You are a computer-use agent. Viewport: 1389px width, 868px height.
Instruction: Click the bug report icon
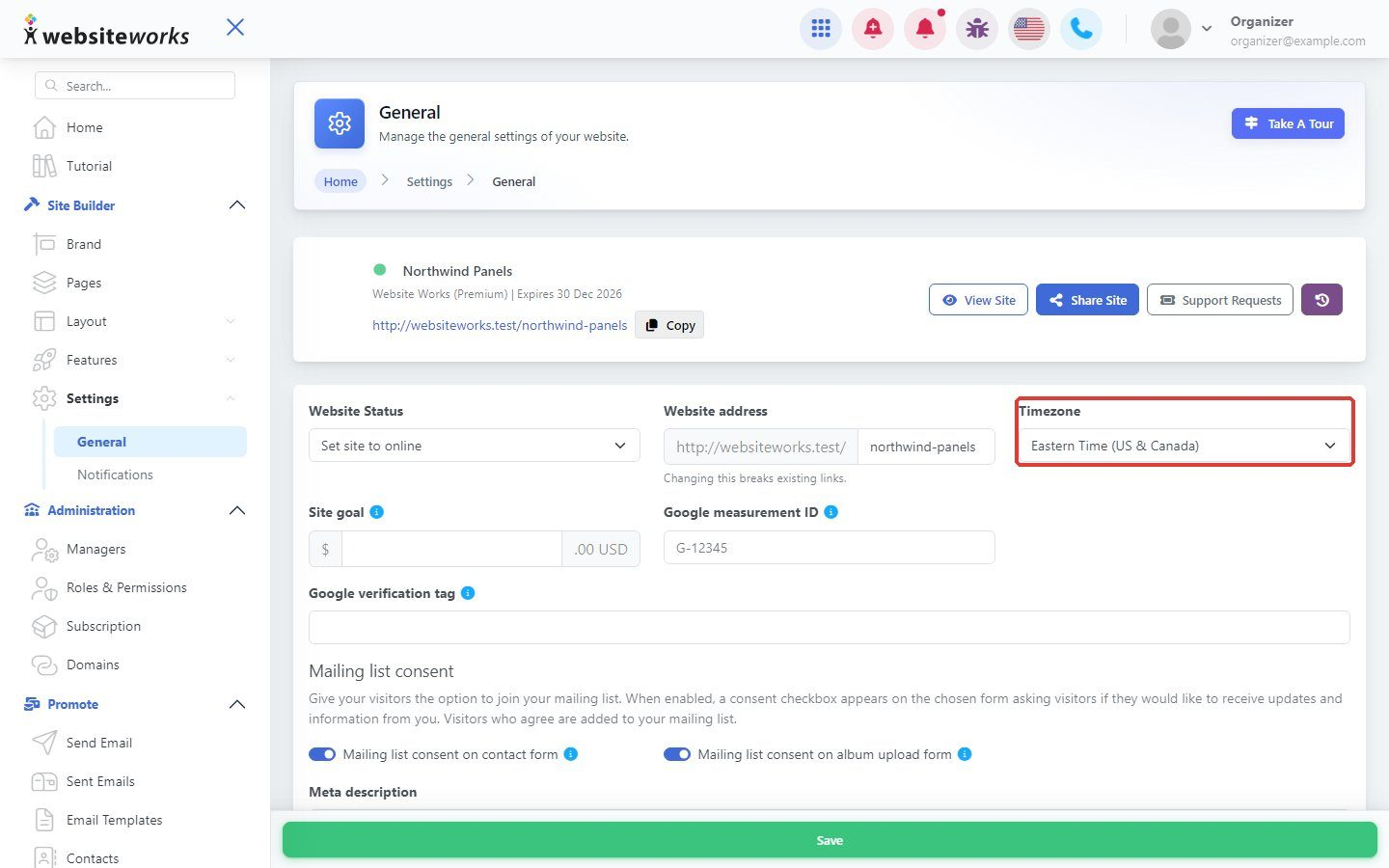pyautogui.click(x=977, y=29)
